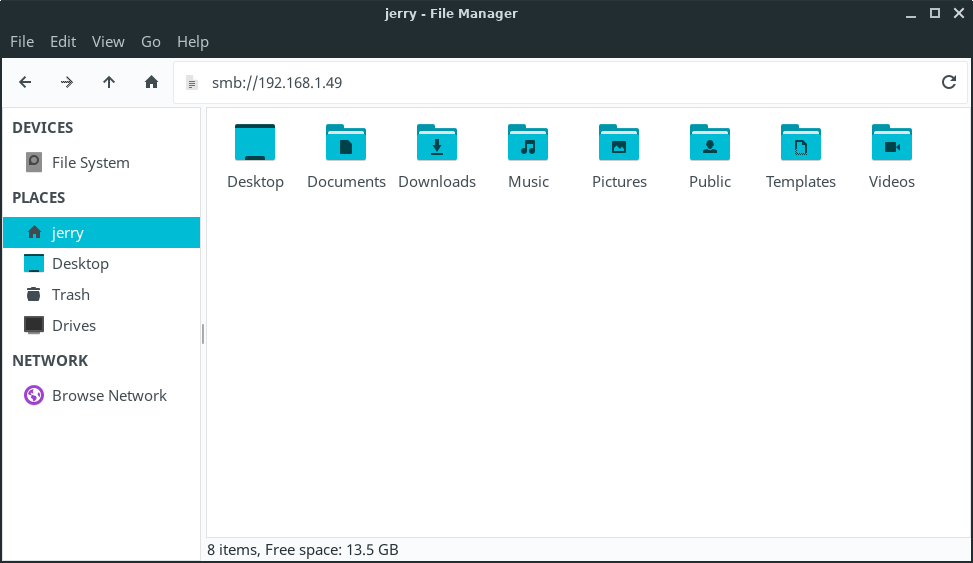Screen dimensions: 973x563
Task: Select Drives in the sidebar
Action: click(x=73, y=325)
